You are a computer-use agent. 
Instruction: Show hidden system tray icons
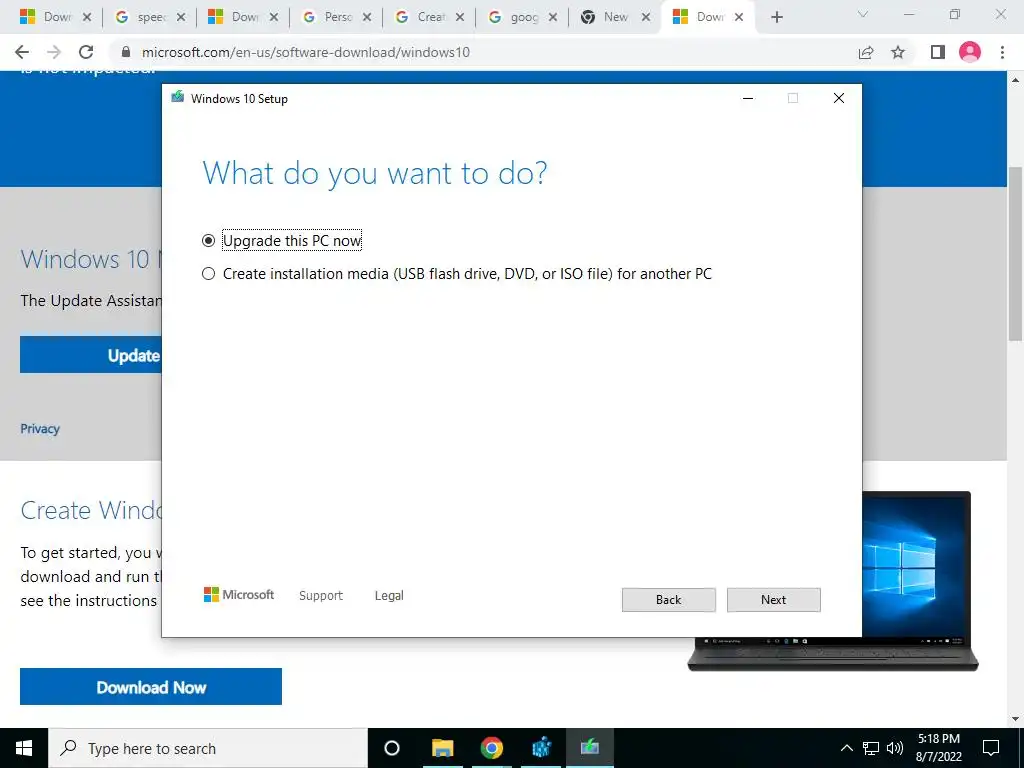[846, 748]
